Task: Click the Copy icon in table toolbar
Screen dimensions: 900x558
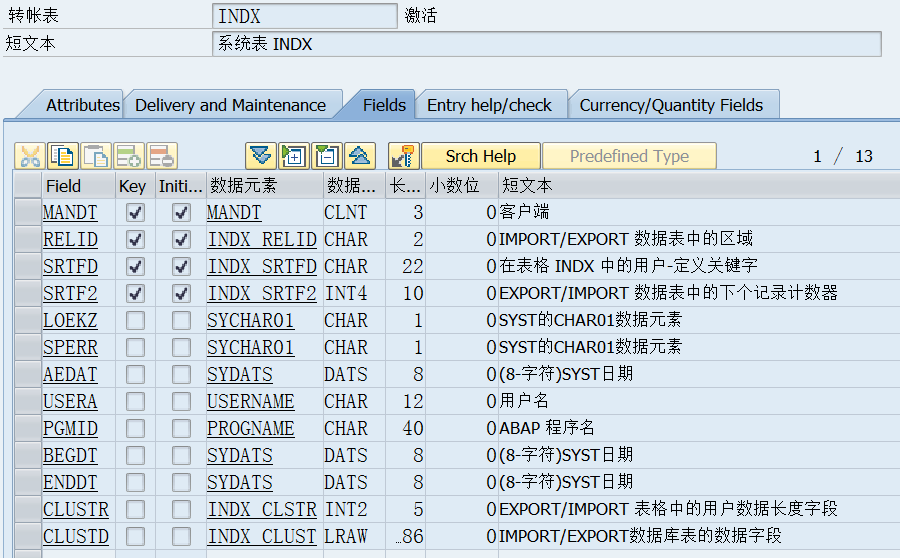Action: coord(63,156)
